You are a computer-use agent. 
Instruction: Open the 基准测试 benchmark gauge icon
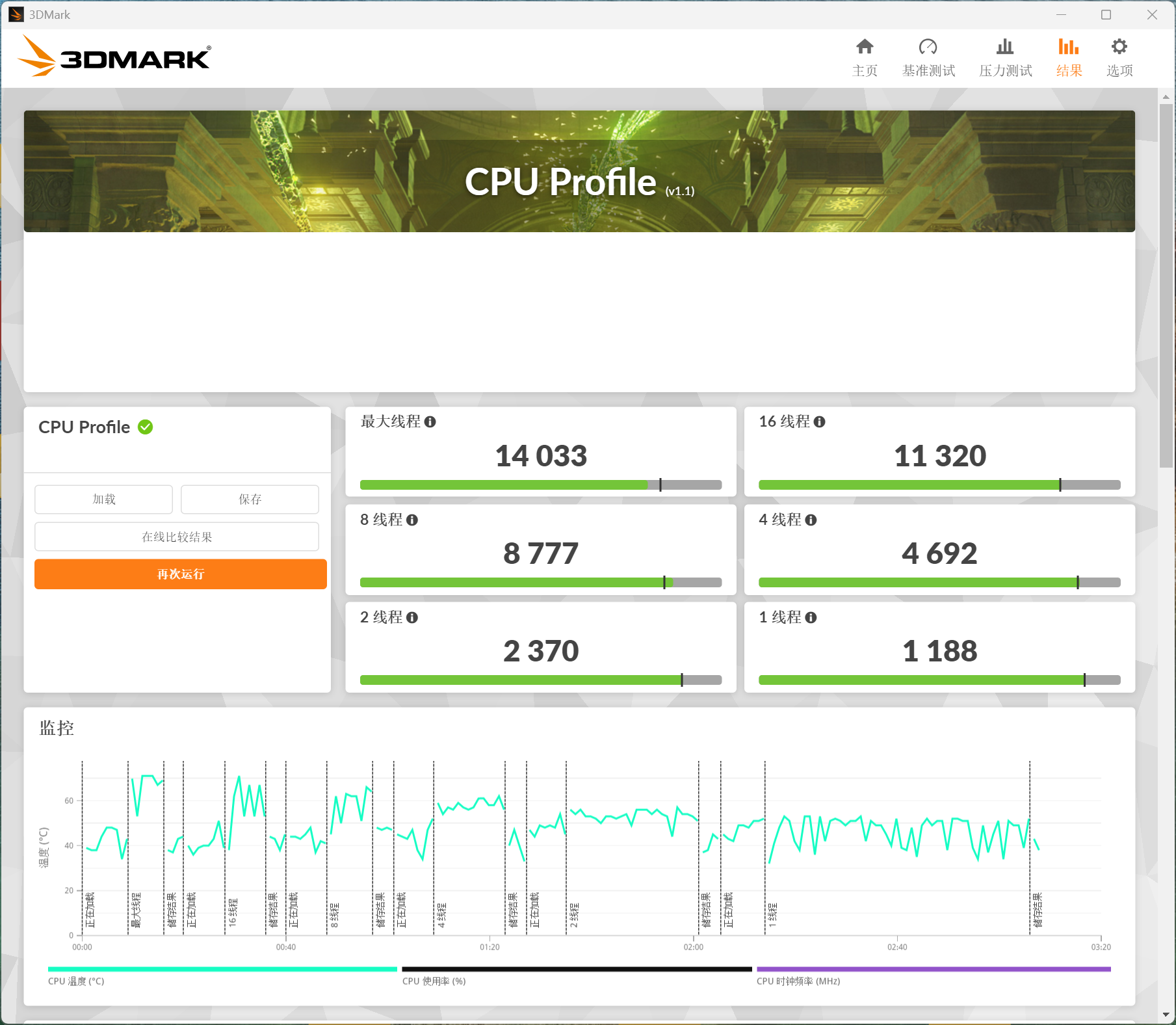[x=928, y=47]
